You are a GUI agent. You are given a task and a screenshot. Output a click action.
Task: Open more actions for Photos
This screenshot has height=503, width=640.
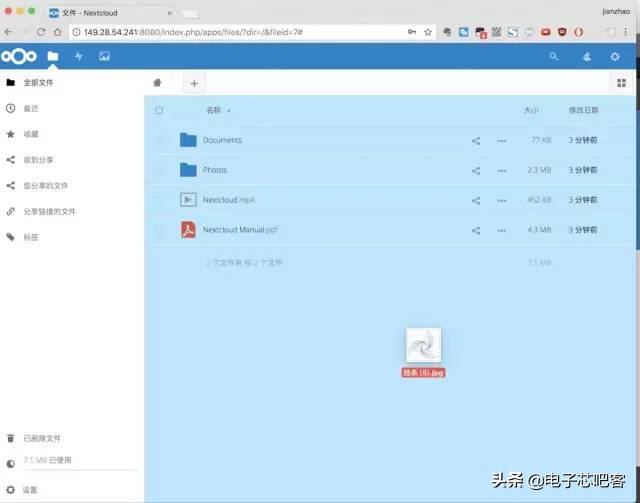point(502,171)
